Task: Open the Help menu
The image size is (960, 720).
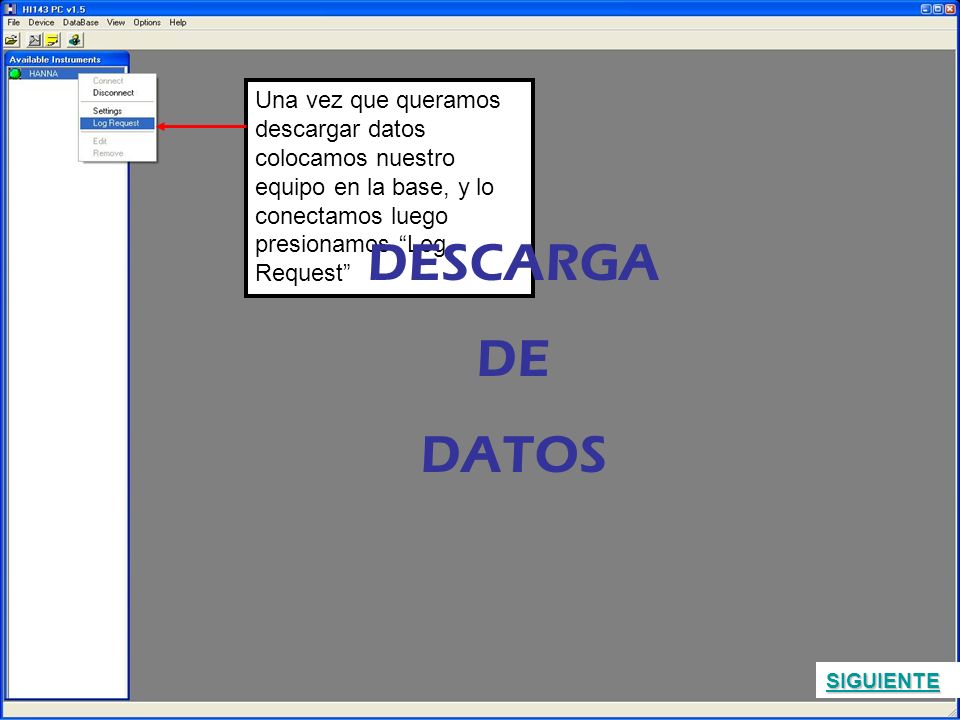Action: pyautogui.click(x=178, y=22)
